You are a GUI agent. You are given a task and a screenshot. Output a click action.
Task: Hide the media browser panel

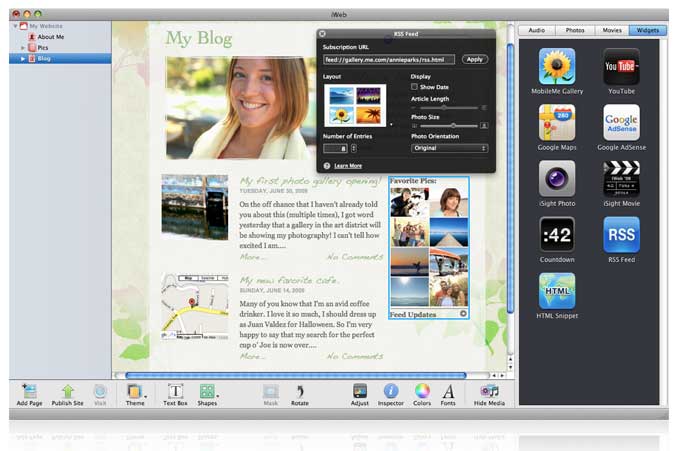[x=489, y=391]
